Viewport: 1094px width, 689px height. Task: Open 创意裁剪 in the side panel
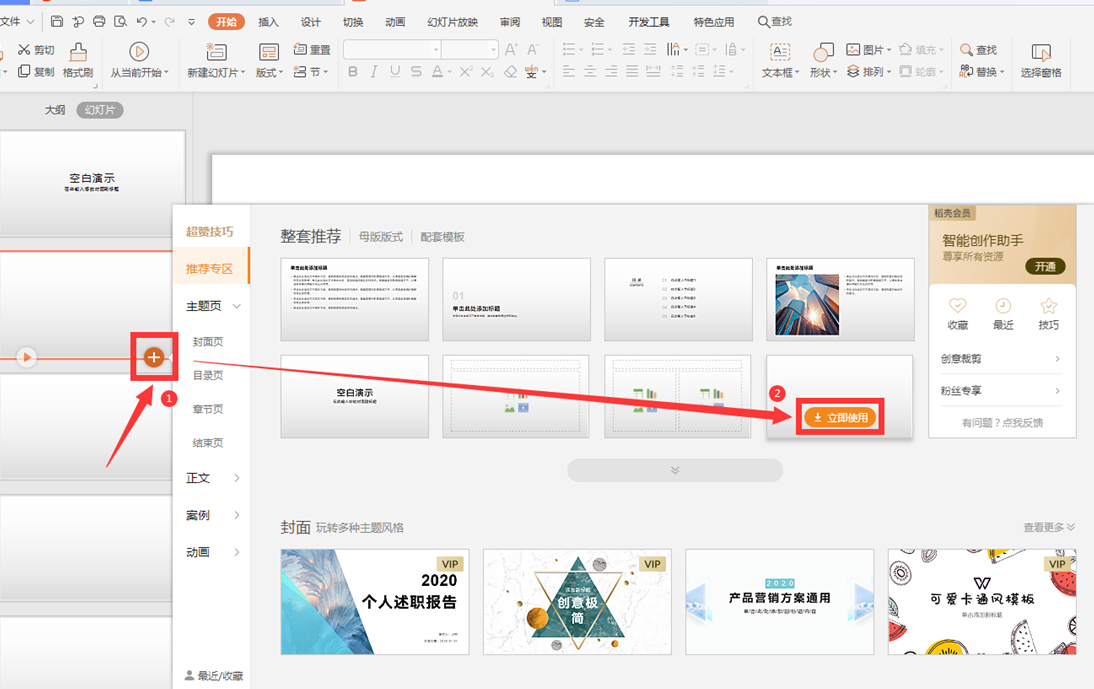point(1001,358)
